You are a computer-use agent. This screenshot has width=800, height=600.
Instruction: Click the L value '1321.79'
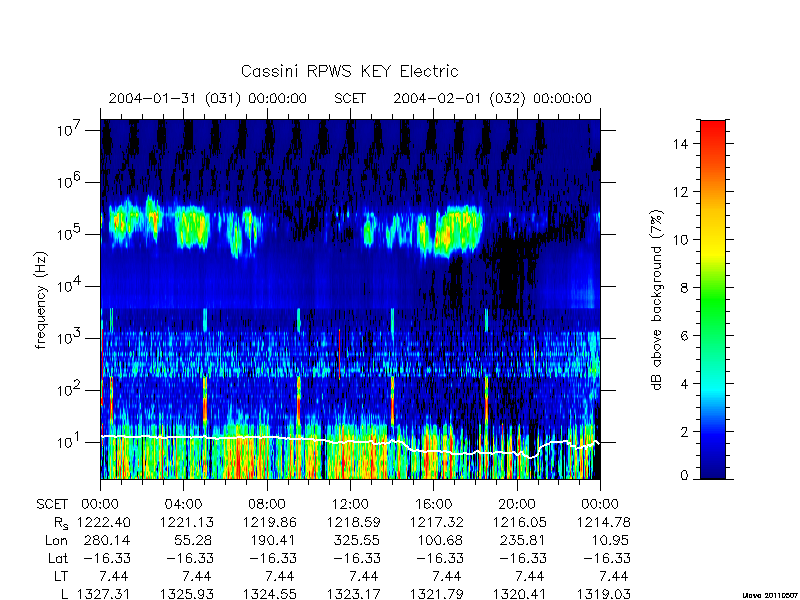[x=437, y=594]
